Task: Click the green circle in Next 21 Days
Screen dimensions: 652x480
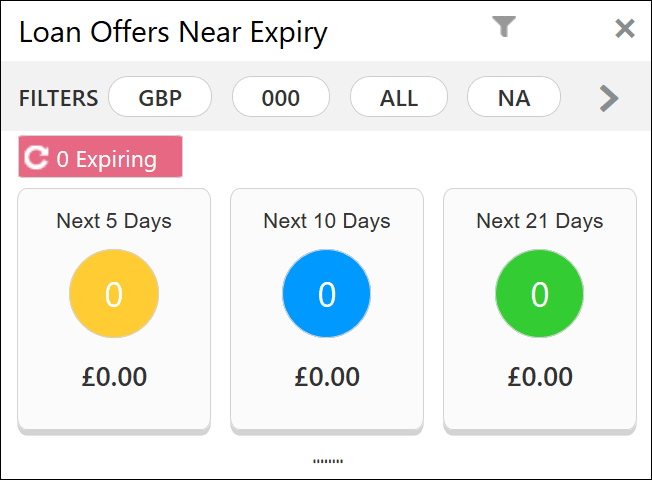Action: point(540,294)
